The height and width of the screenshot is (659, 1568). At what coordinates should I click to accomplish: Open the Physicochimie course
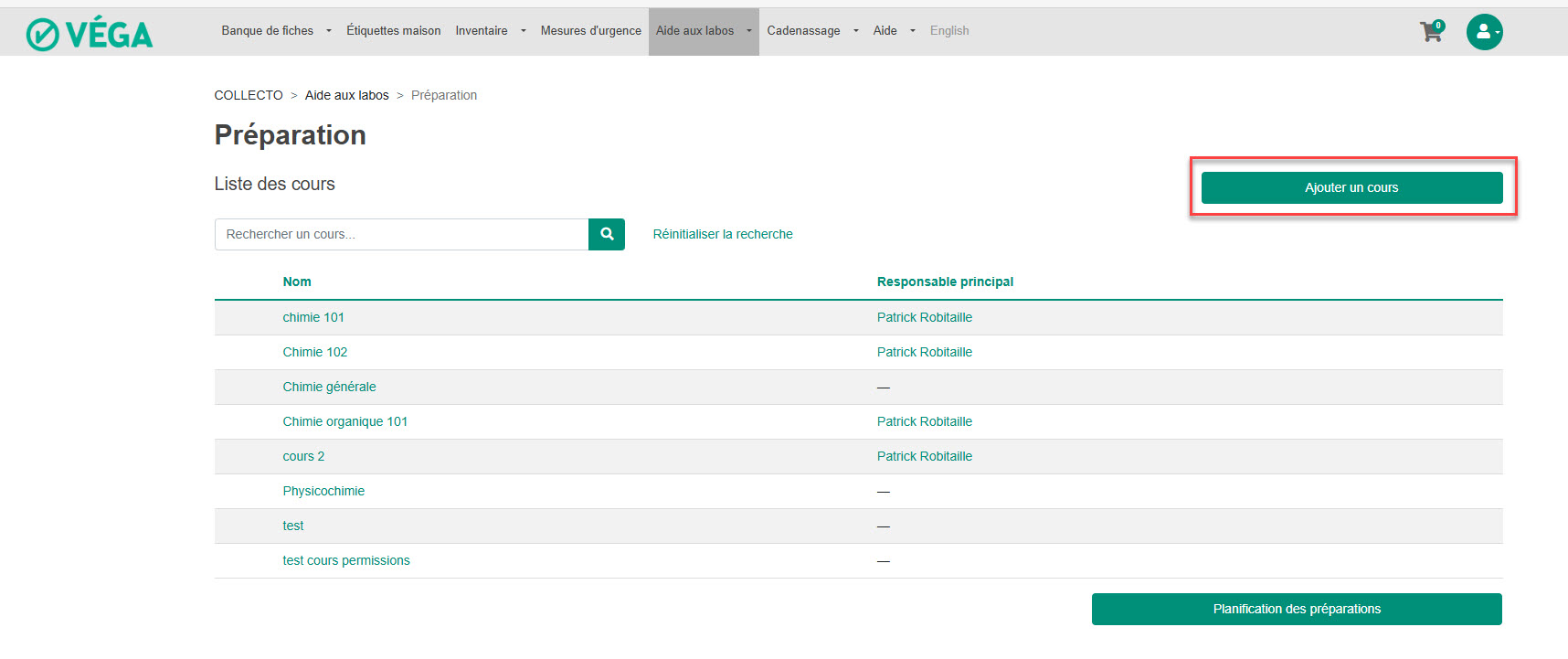tap(323, 491)
